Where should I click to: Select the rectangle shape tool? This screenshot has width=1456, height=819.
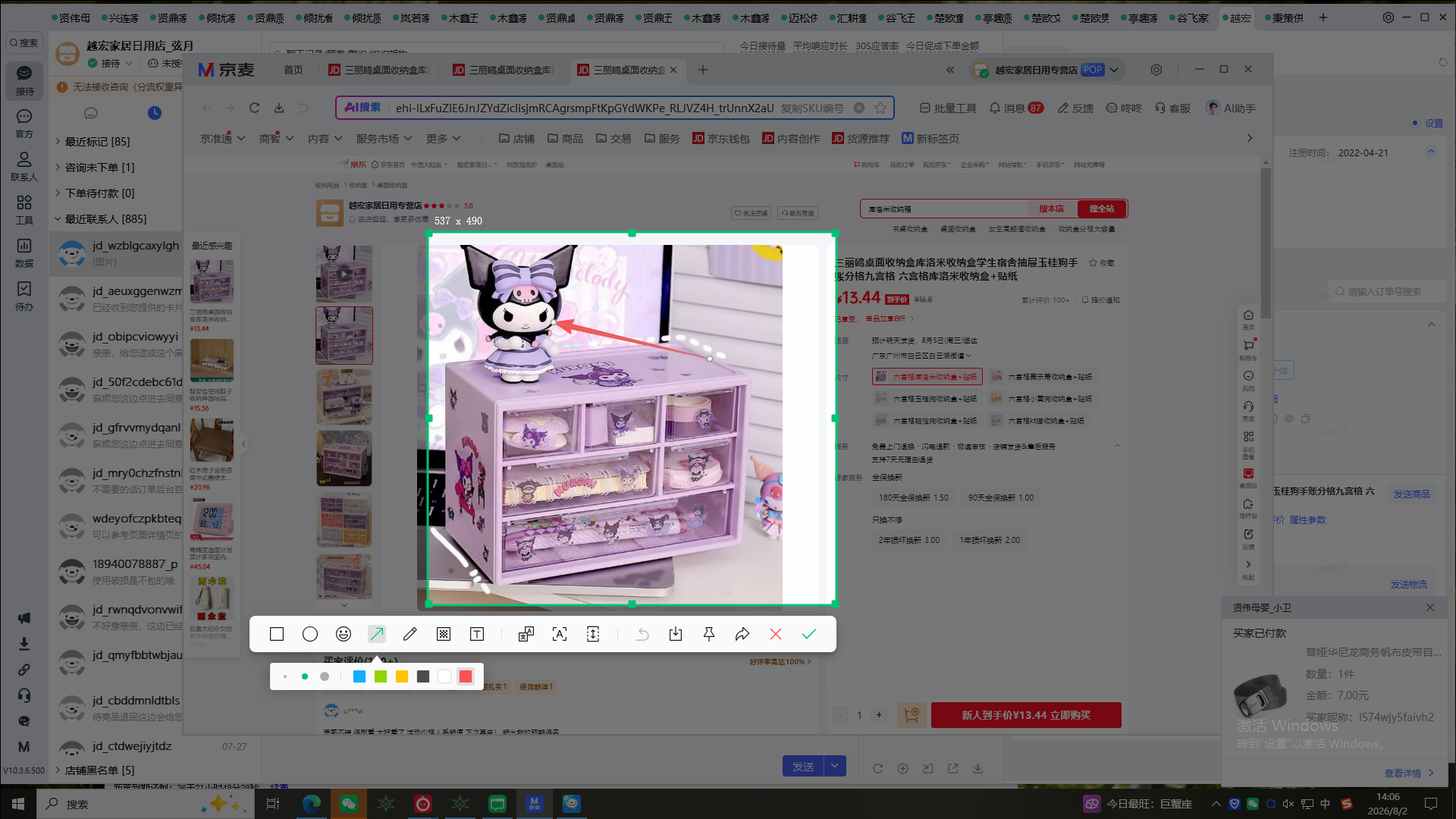pos(277,634)
